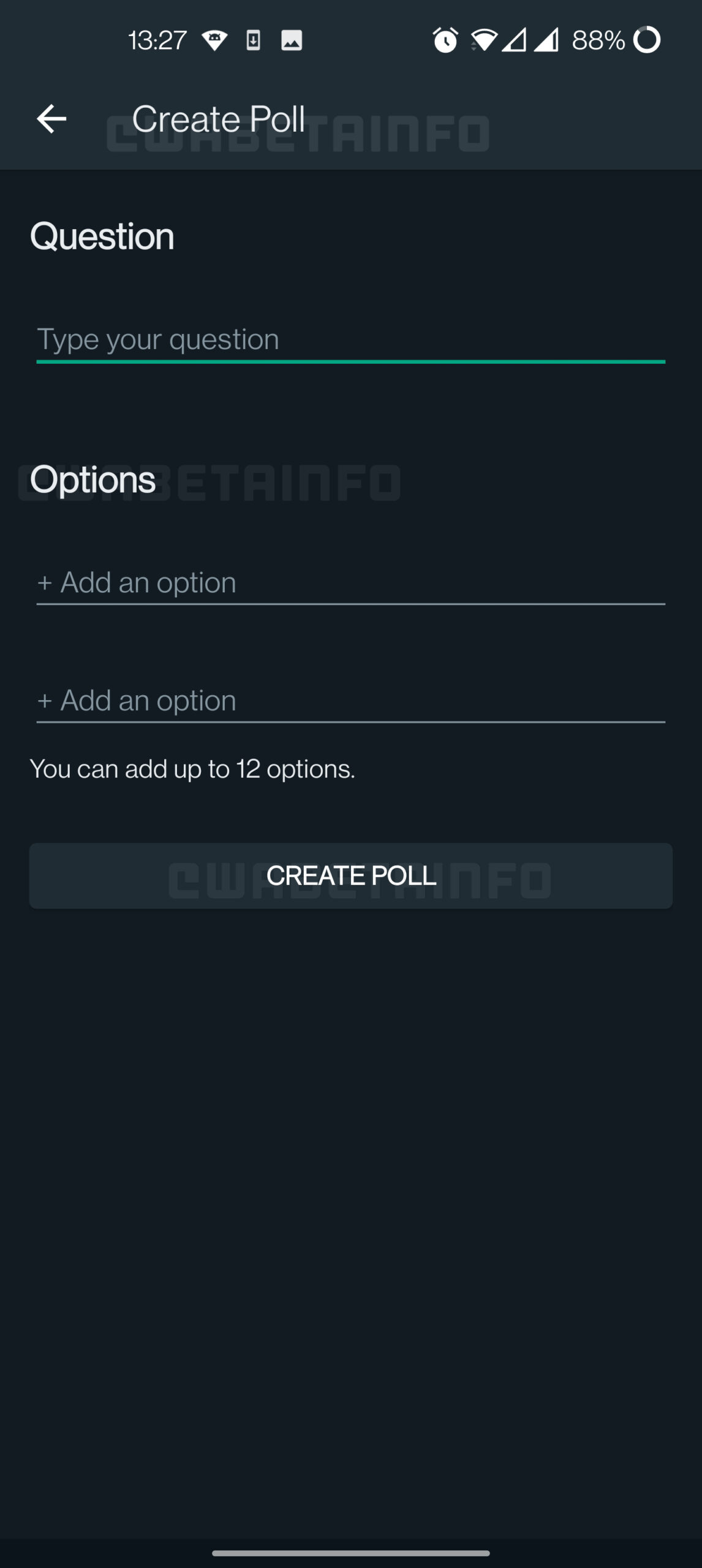This screenshot has width=702, height=1568.
Task: Tap the battery ring icon
Action: [x=647, y=40]
